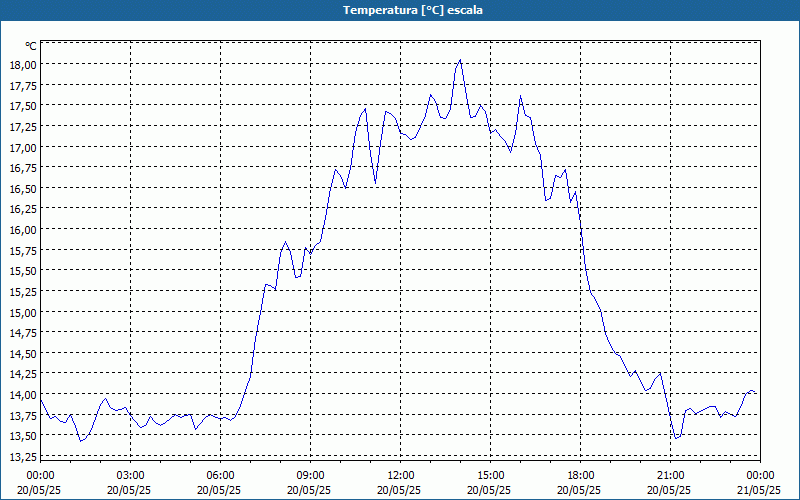Select the "15,75" temperature label

coord(23,250)
